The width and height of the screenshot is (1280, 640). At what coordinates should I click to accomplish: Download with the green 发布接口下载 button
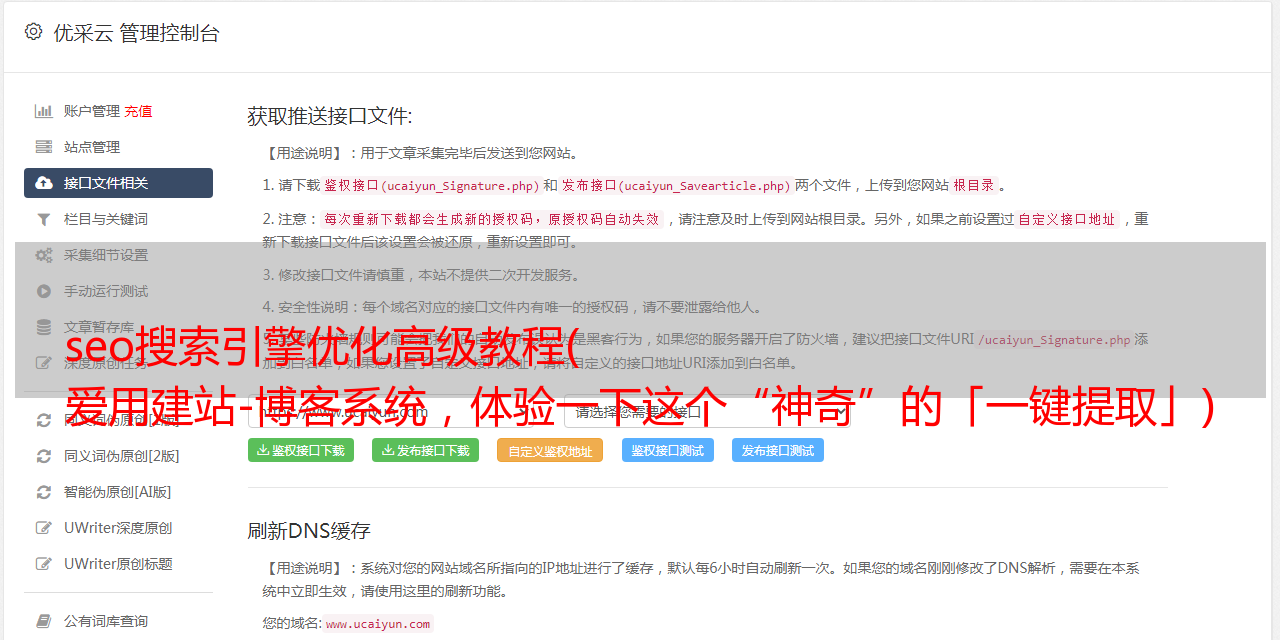pyautogui.click(x=426, y=450)
